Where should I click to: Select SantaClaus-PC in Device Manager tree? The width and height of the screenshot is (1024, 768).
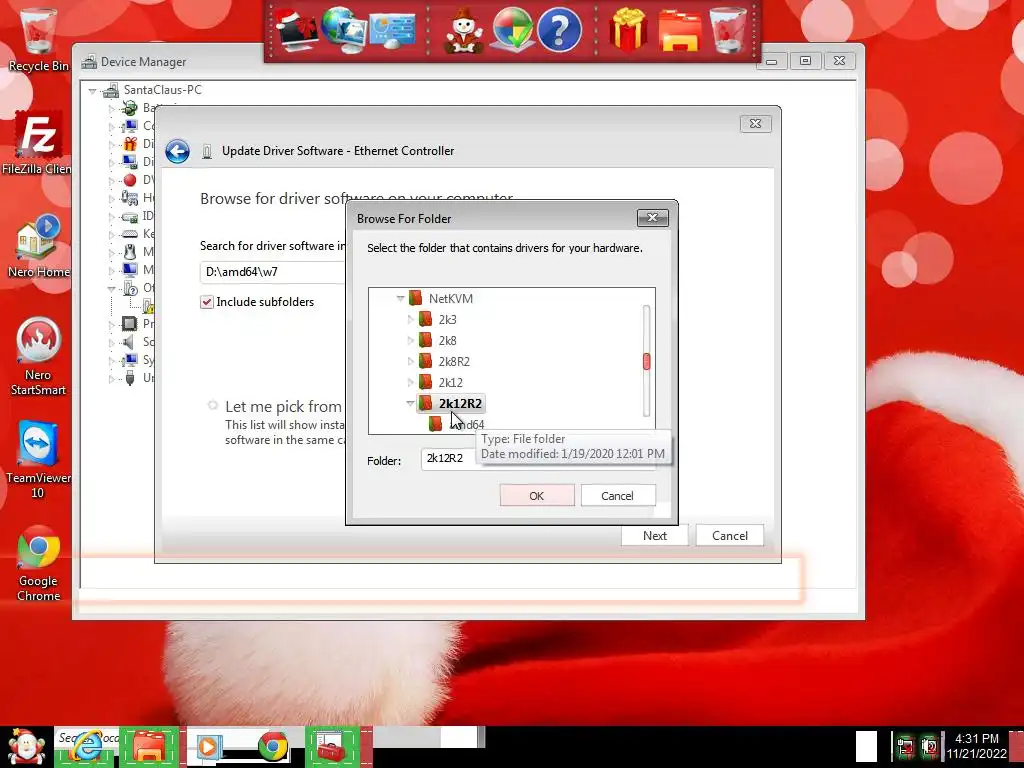(x=163, y=89)
